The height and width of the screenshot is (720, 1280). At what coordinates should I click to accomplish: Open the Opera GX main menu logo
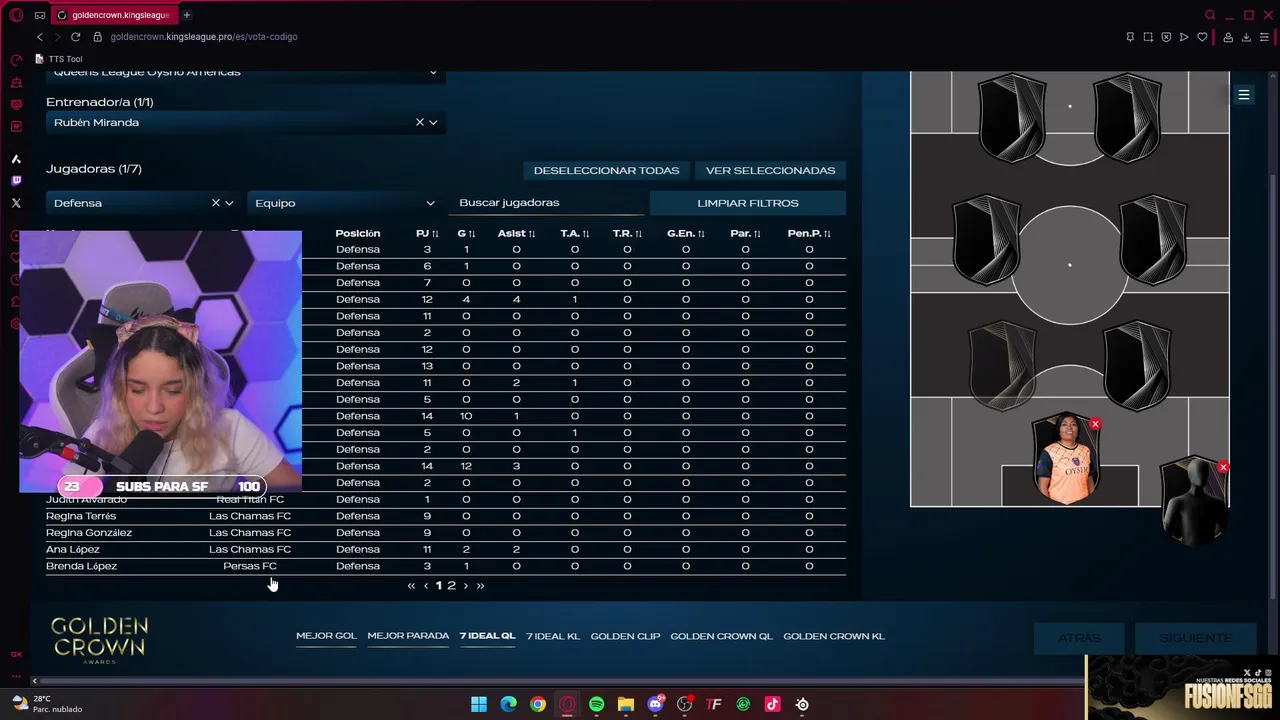coord(16,15)
